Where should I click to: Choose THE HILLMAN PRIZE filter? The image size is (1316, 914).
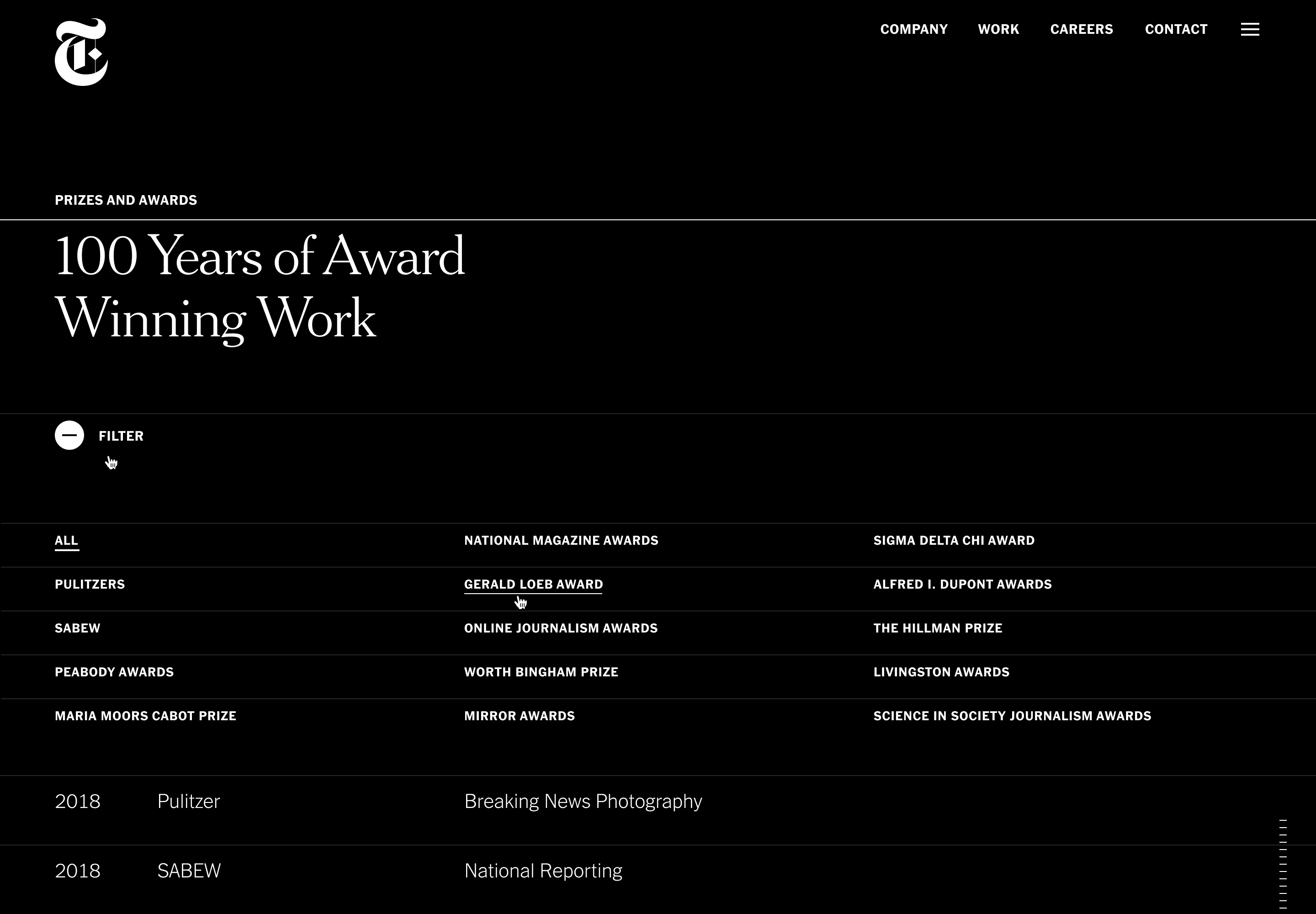[938, 628]
